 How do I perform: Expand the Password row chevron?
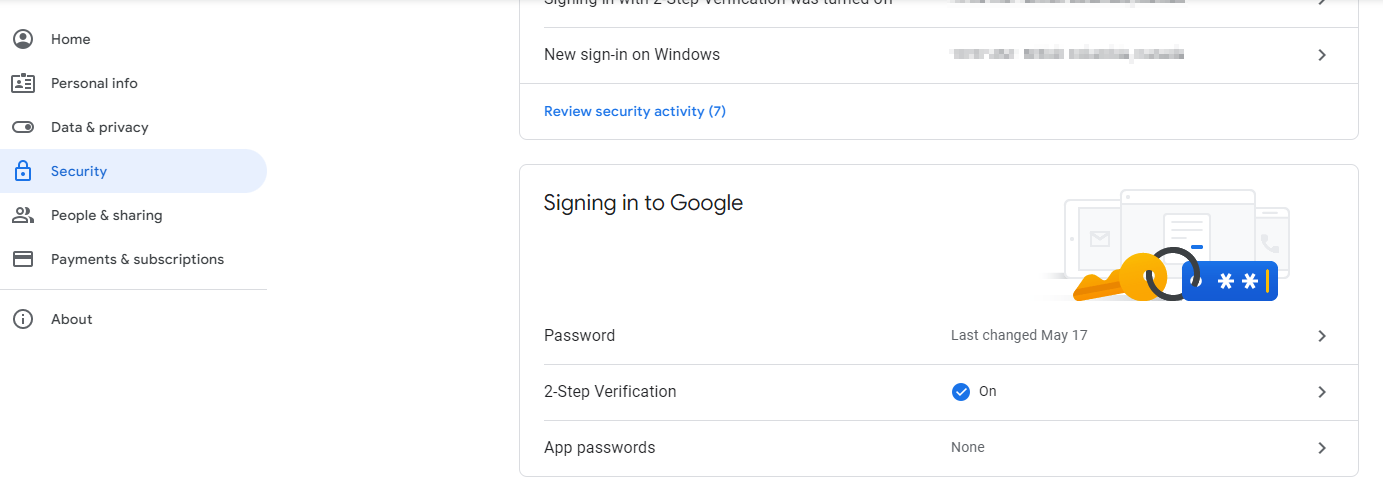click(x=1322, y=336)
